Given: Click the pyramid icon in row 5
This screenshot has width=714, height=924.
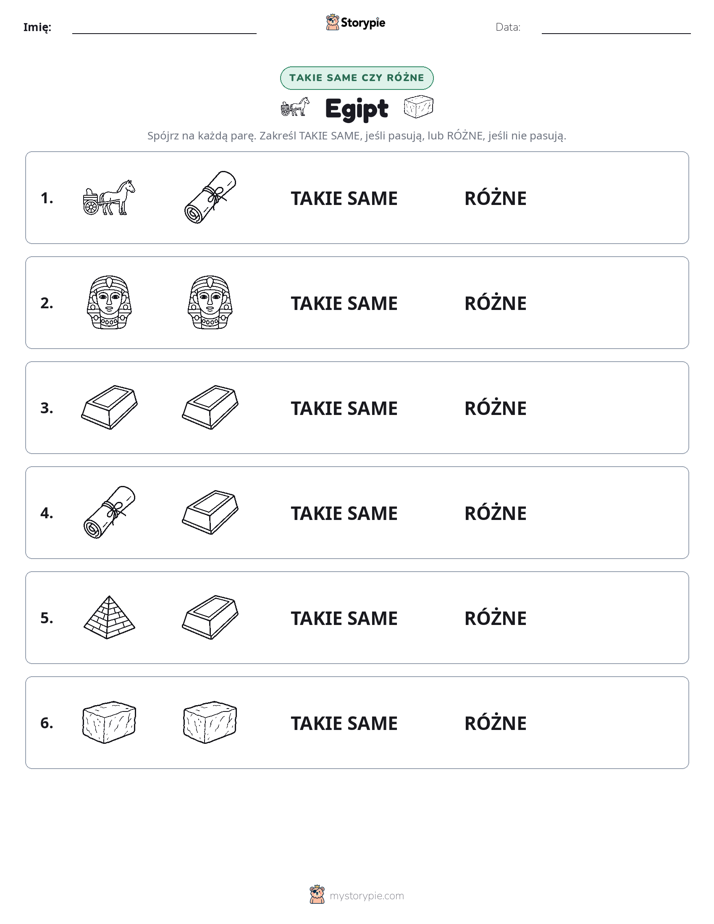Looking at the screenshot, I should click(x=109, y=617).
